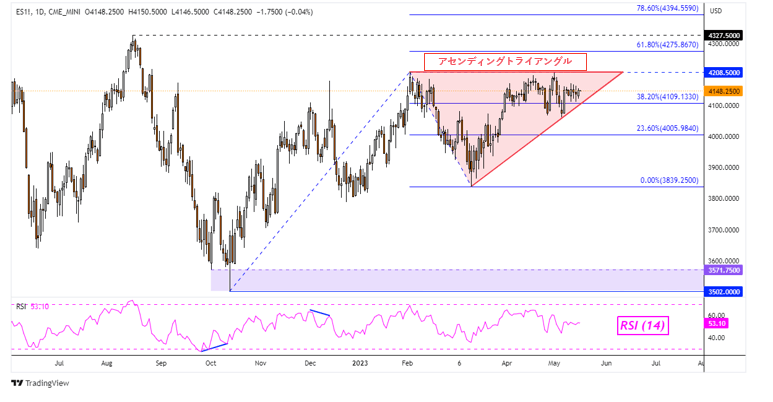Click the Nov time axis label
Screen dimensions: 773x402
tap(260, 364)
